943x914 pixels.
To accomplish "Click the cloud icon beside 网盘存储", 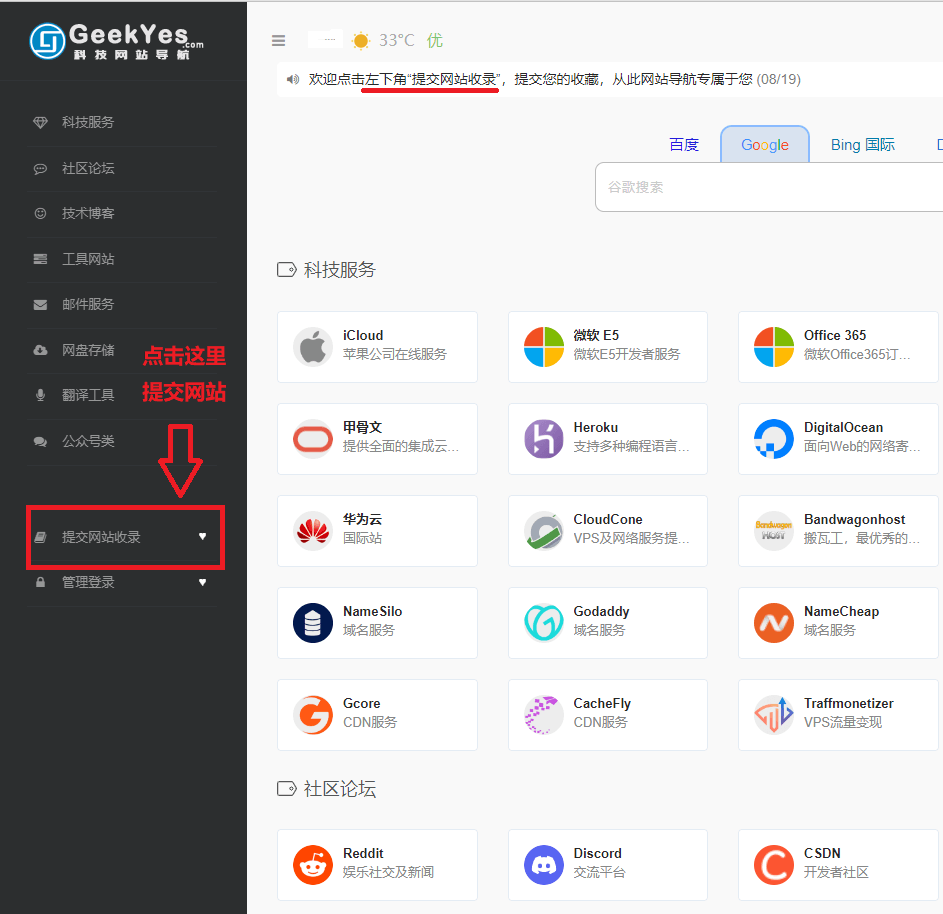I will coord(40,350).
